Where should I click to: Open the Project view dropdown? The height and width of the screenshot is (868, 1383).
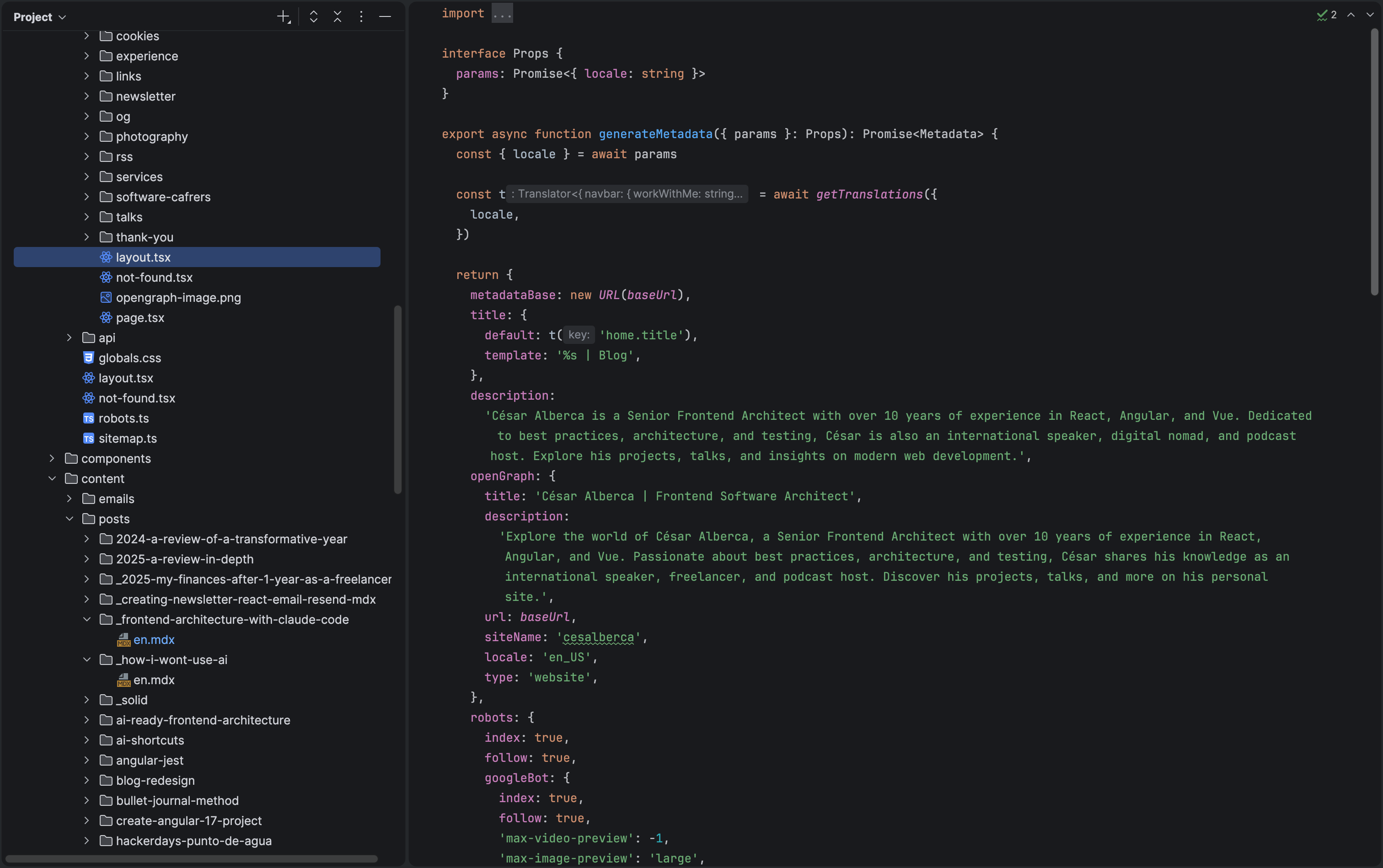(x=40, y=17)
